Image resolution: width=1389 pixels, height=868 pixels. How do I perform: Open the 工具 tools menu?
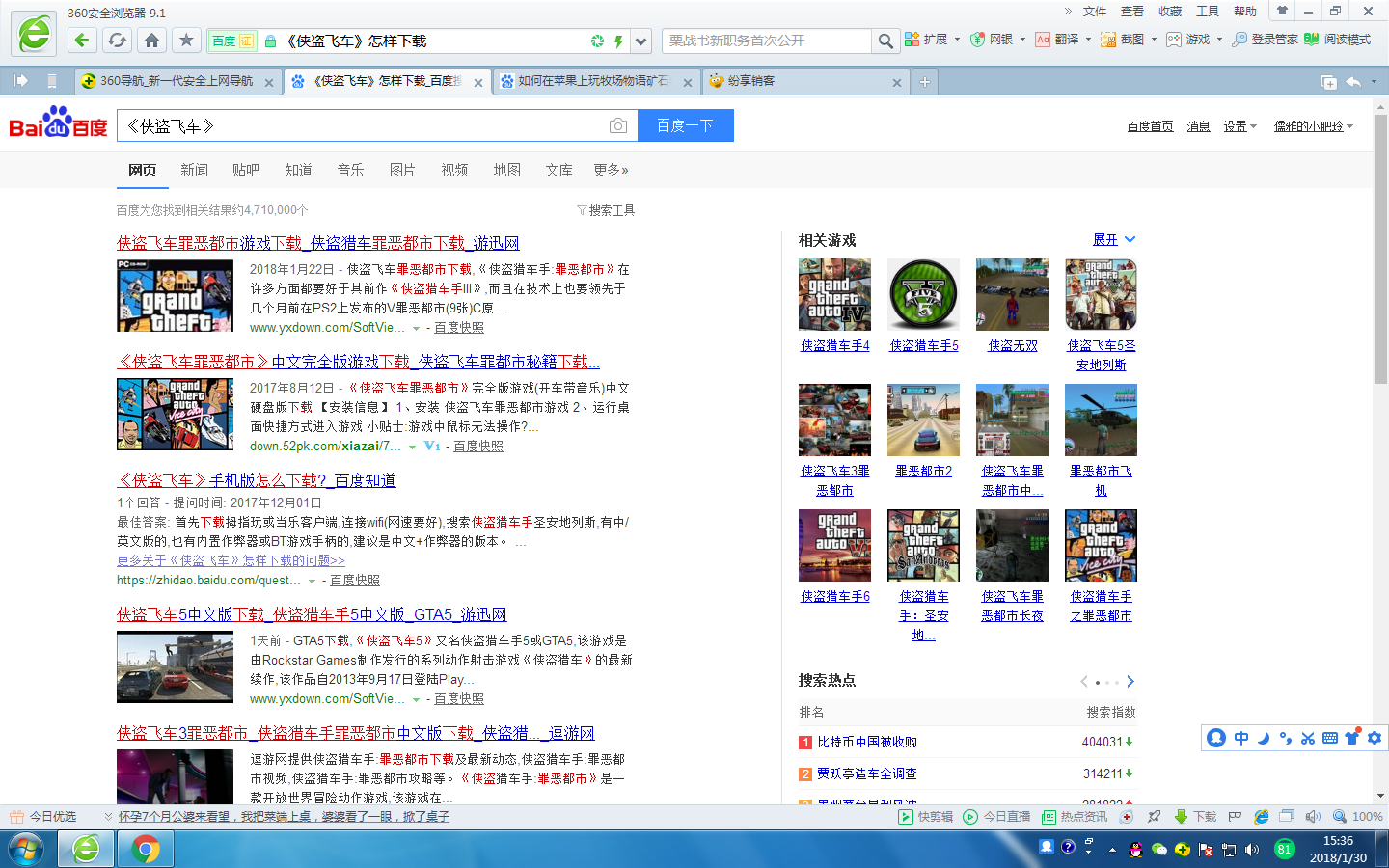1208,12
